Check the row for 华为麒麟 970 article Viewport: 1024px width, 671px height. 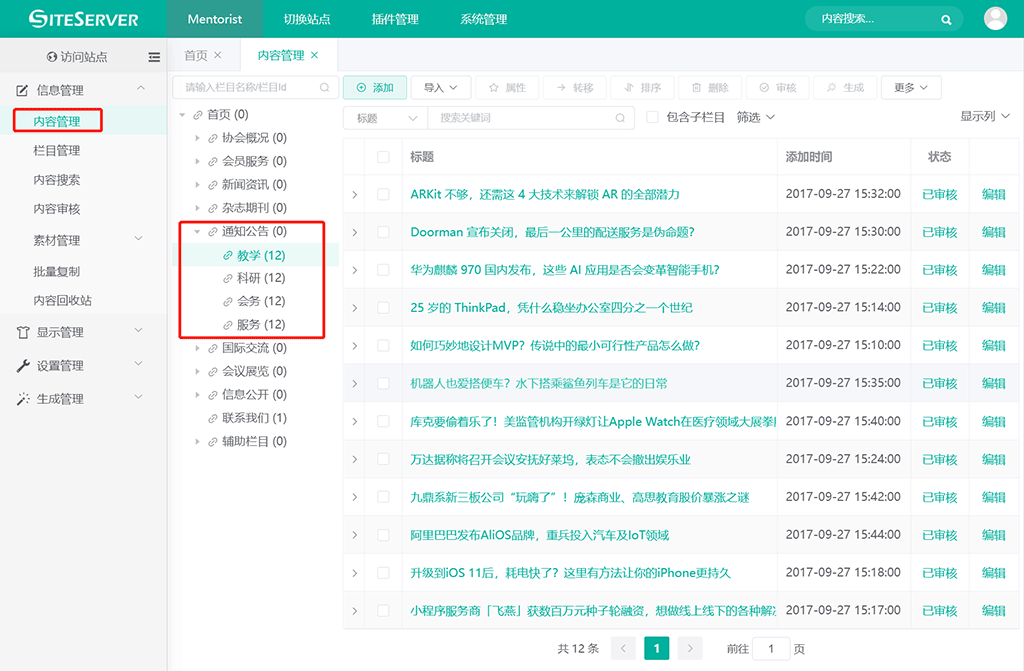[383, 270]
